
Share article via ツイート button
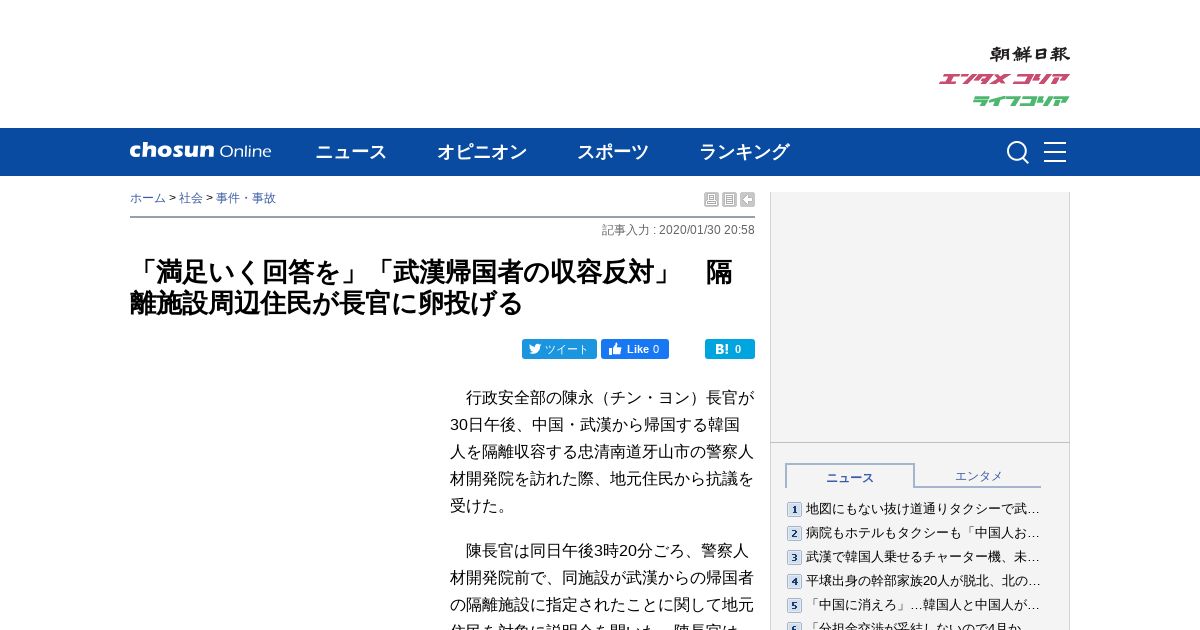click(x=559, y=349)
